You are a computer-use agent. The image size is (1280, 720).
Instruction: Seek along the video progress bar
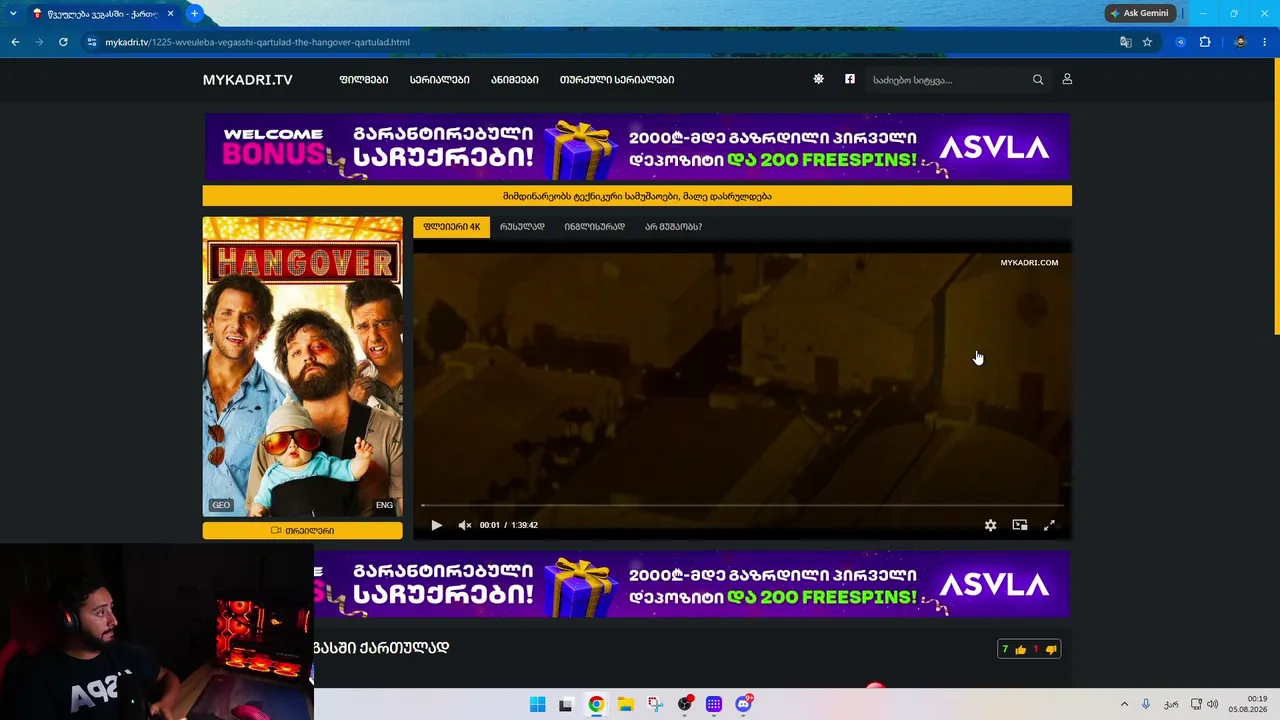(742, 506)
